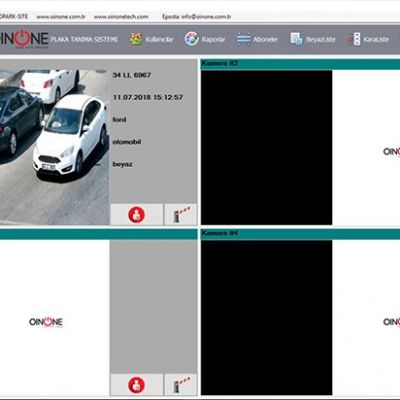The image size is (400, 400).
Task: Open the www.oinone.com.tr link
Action: 61,17
